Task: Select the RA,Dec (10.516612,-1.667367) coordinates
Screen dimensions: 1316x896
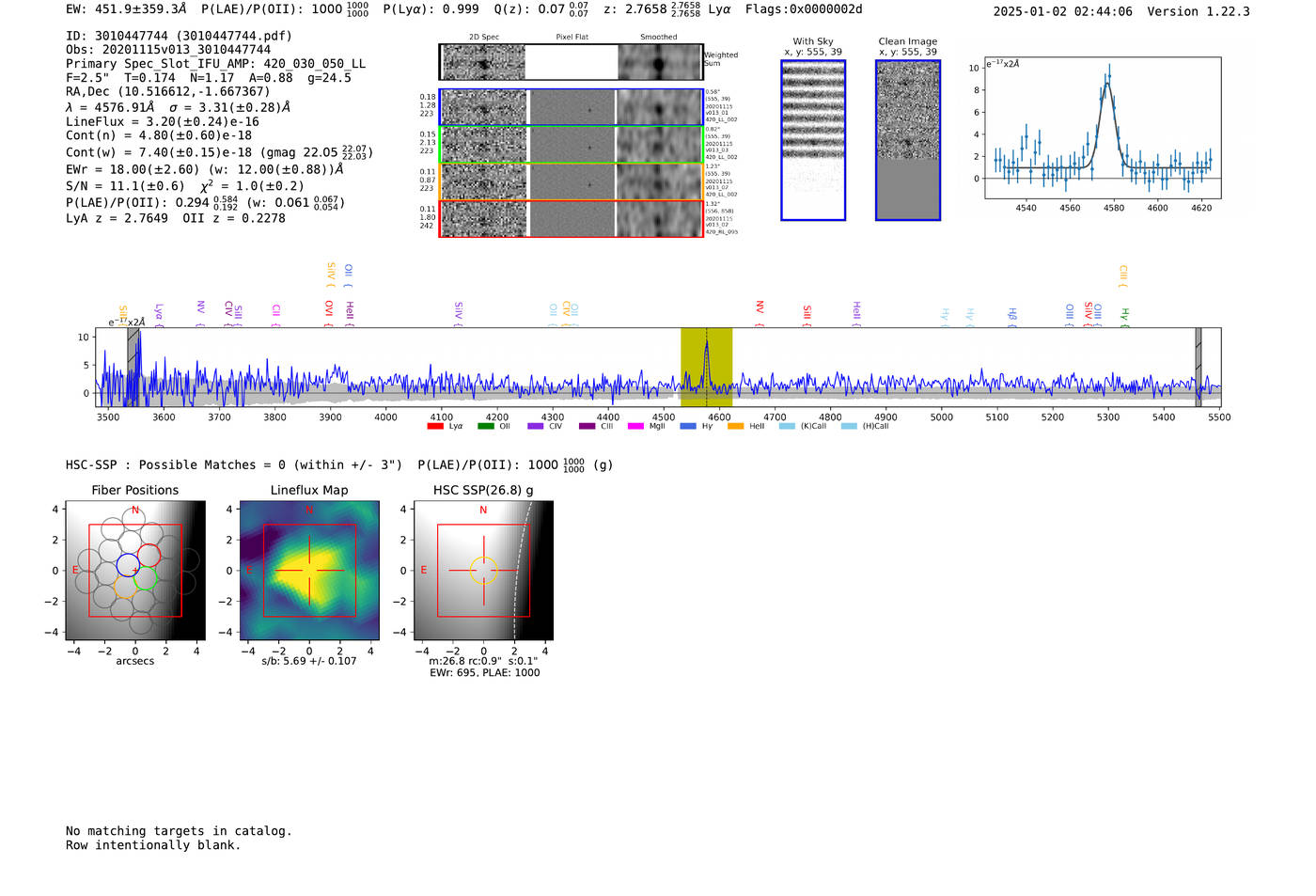Action: (x=167, y=91)
